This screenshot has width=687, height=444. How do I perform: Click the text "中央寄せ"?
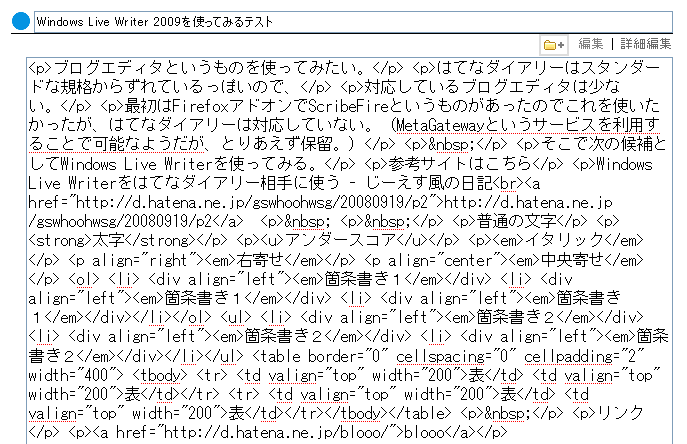point(572,261)
